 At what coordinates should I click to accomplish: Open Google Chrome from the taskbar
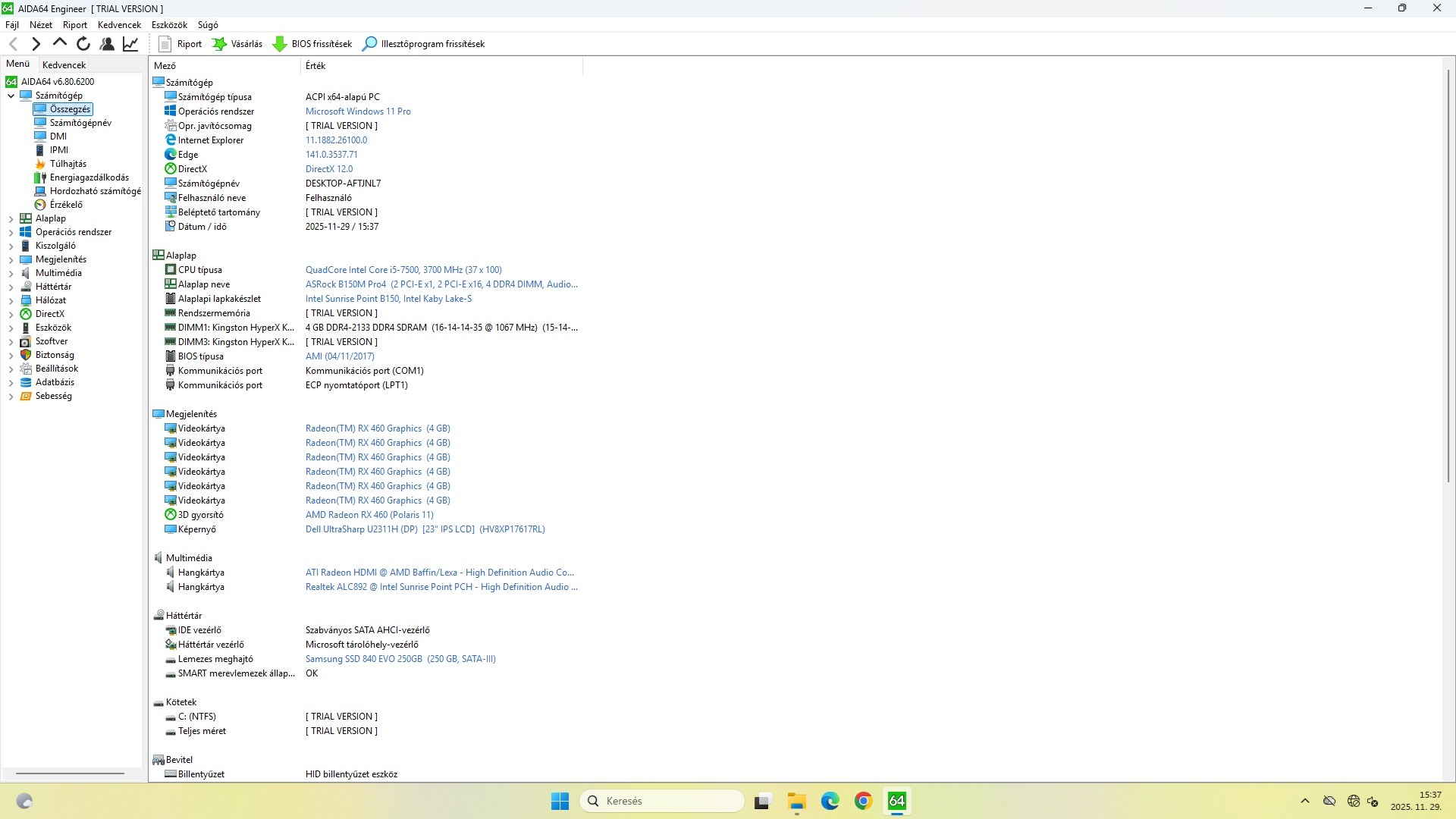pos(863,802)
